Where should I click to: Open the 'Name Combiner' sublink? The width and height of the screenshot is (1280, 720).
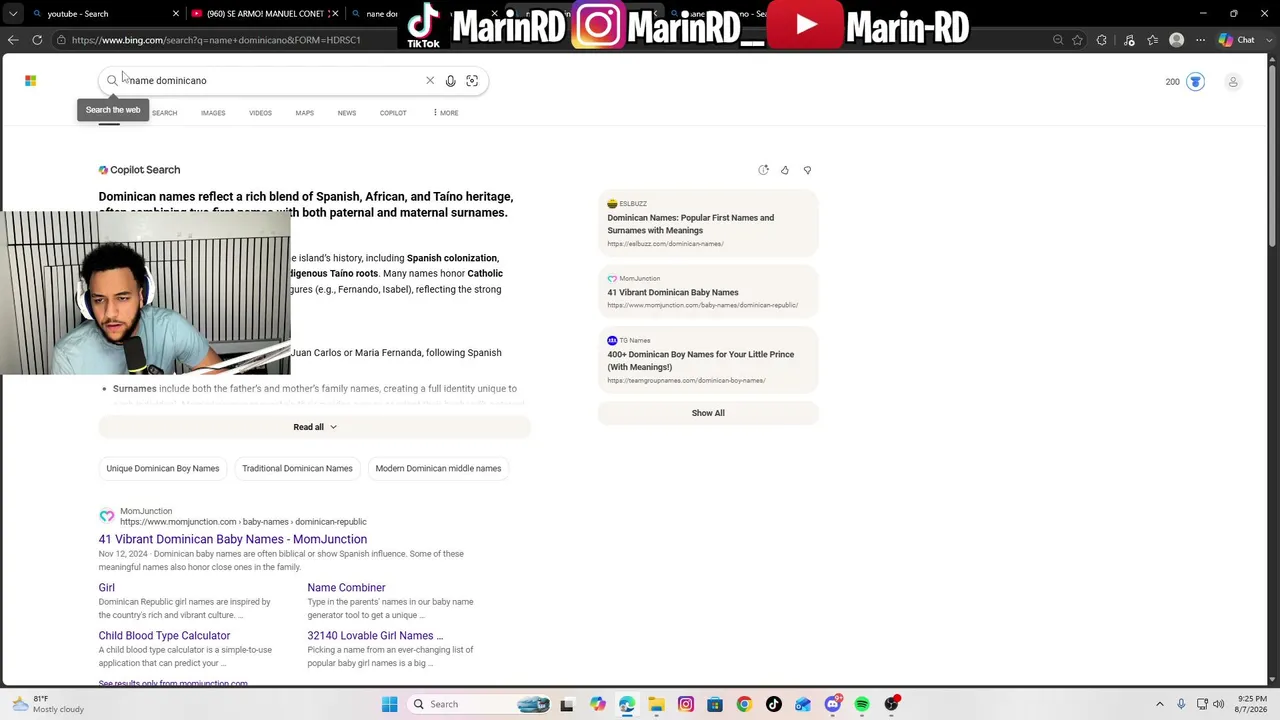346,588
